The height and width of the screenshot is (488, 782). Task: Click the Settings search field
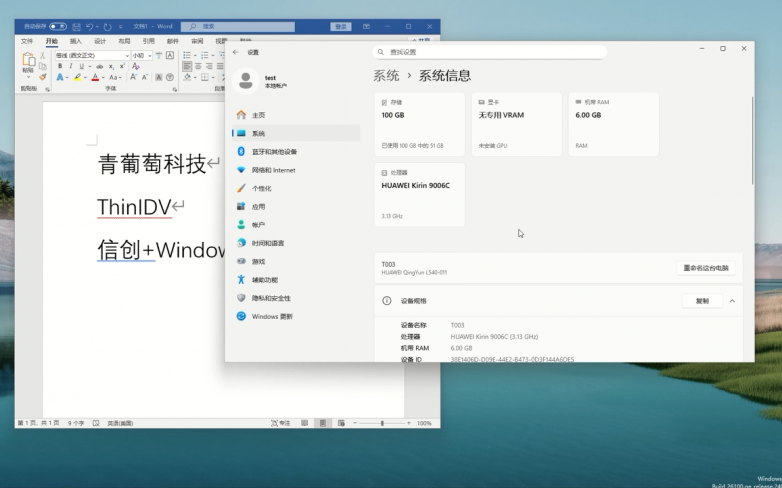click(489, 52)
